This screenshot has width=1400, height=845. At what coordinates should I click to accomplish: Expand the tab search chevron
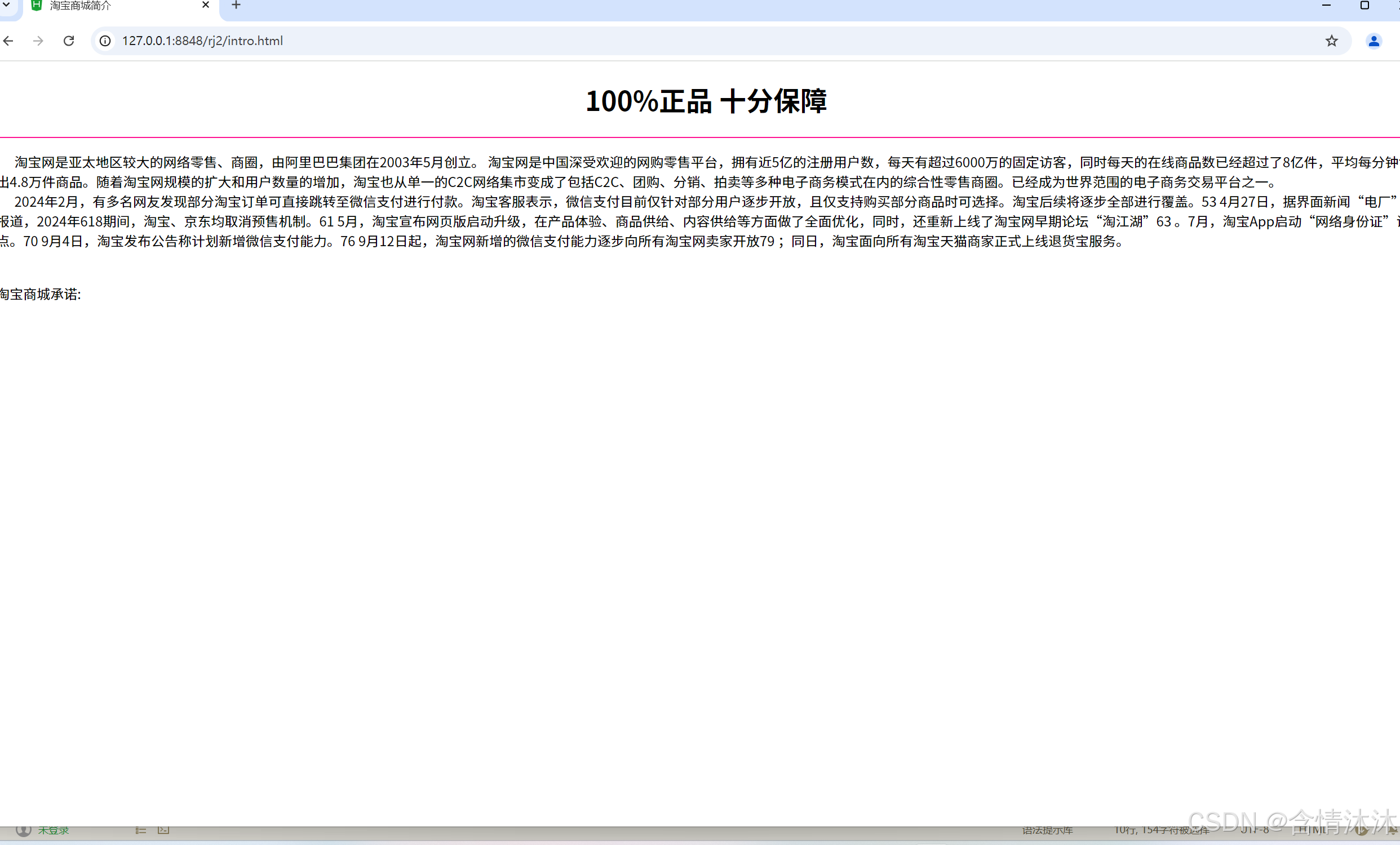pyautogui.click(x=7, y=5)
